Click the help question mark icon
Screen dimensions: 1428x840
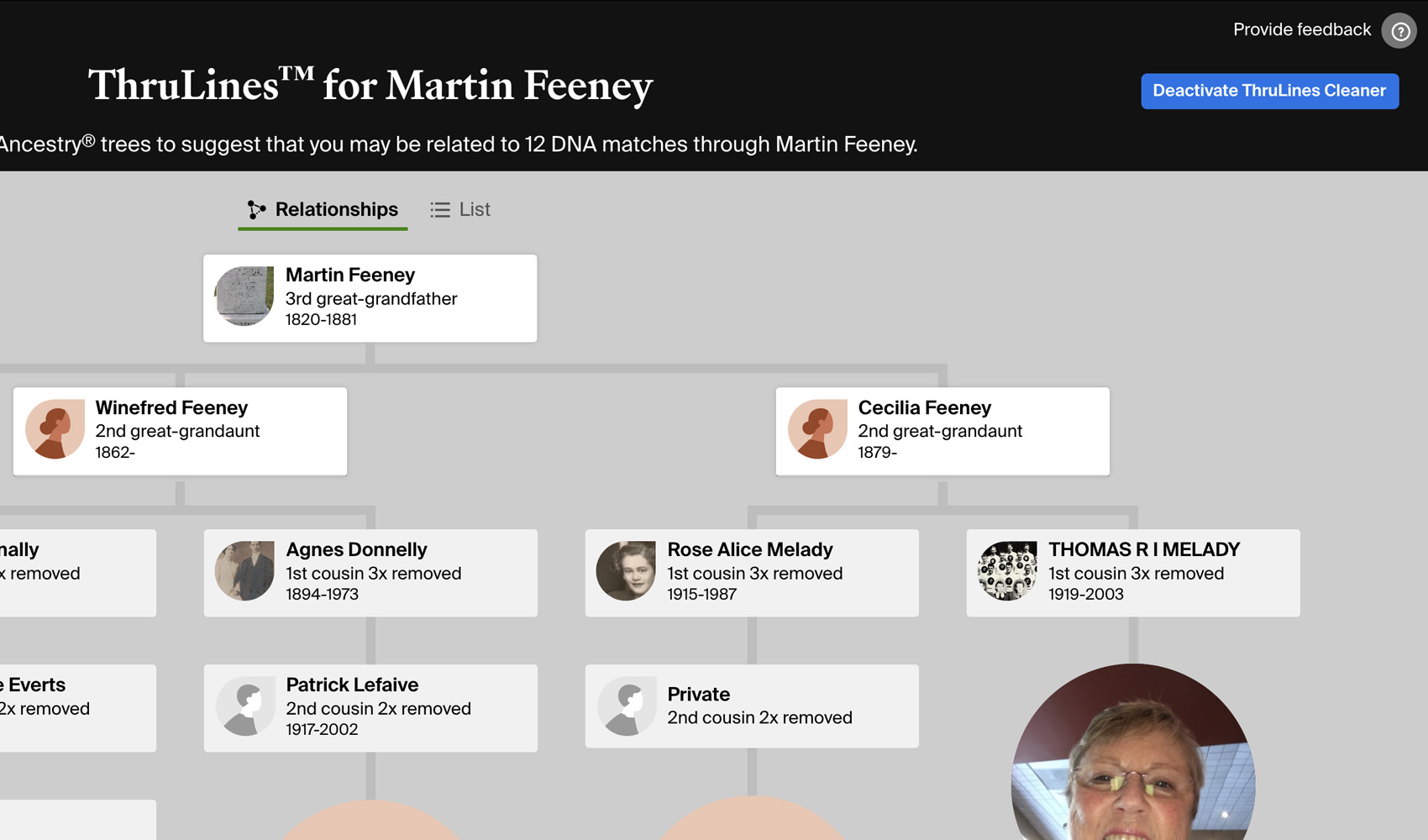1399,31
